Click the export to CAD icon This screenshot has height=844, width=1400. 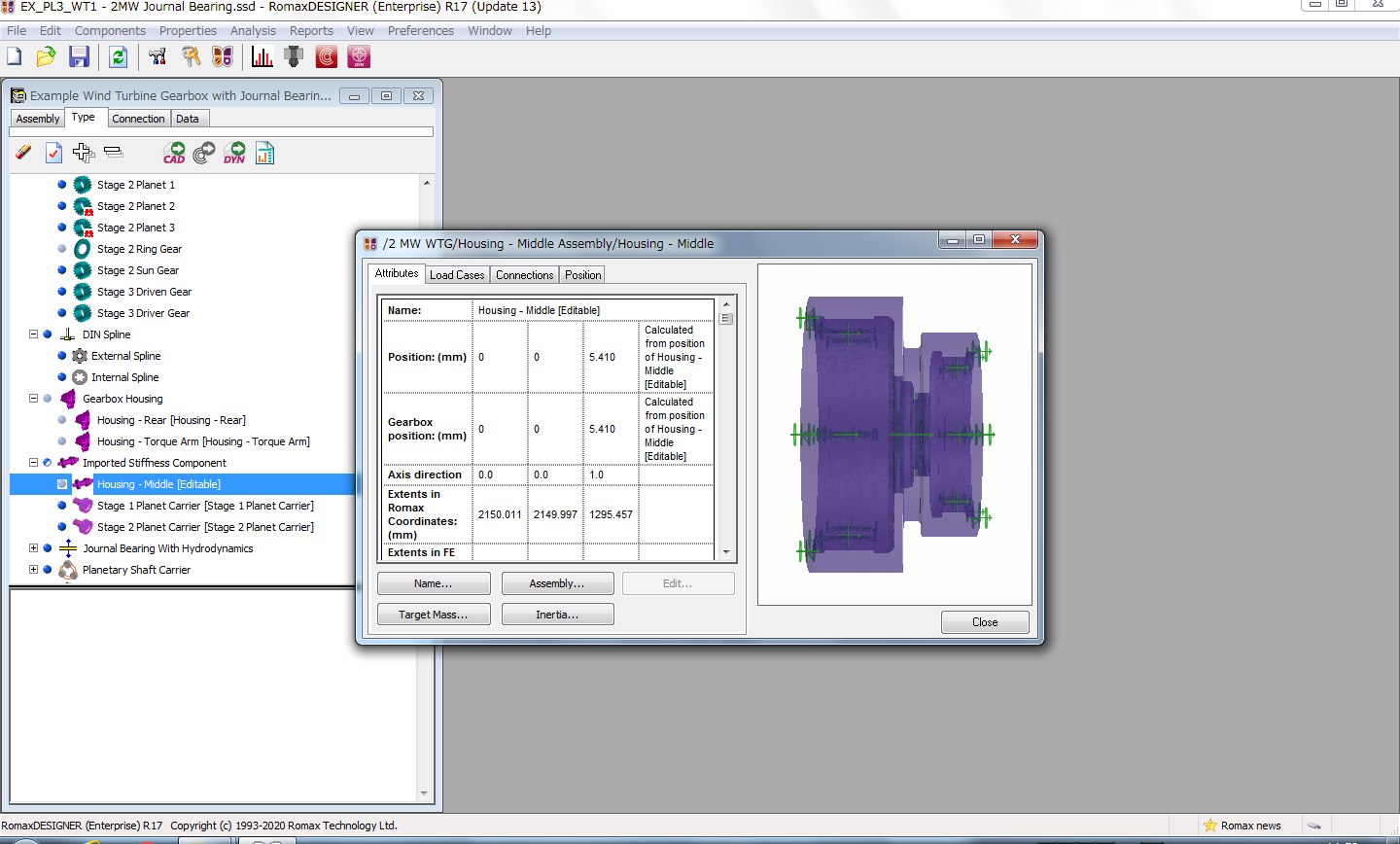pyautogui.click(x=174, y=153)
